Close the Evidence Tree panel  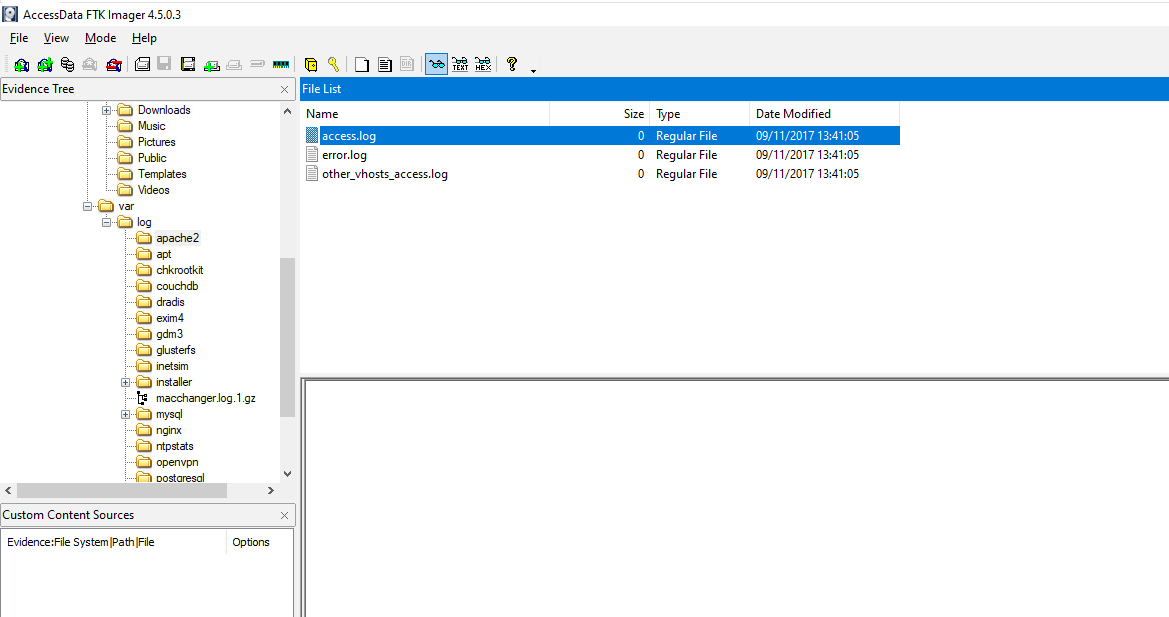click(x=285, y=90)
